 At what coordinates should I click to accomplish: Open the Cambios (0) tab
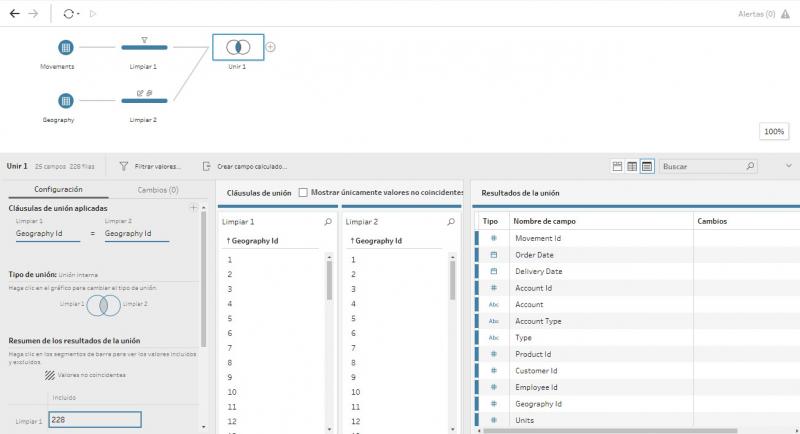(x=158, y=190)
